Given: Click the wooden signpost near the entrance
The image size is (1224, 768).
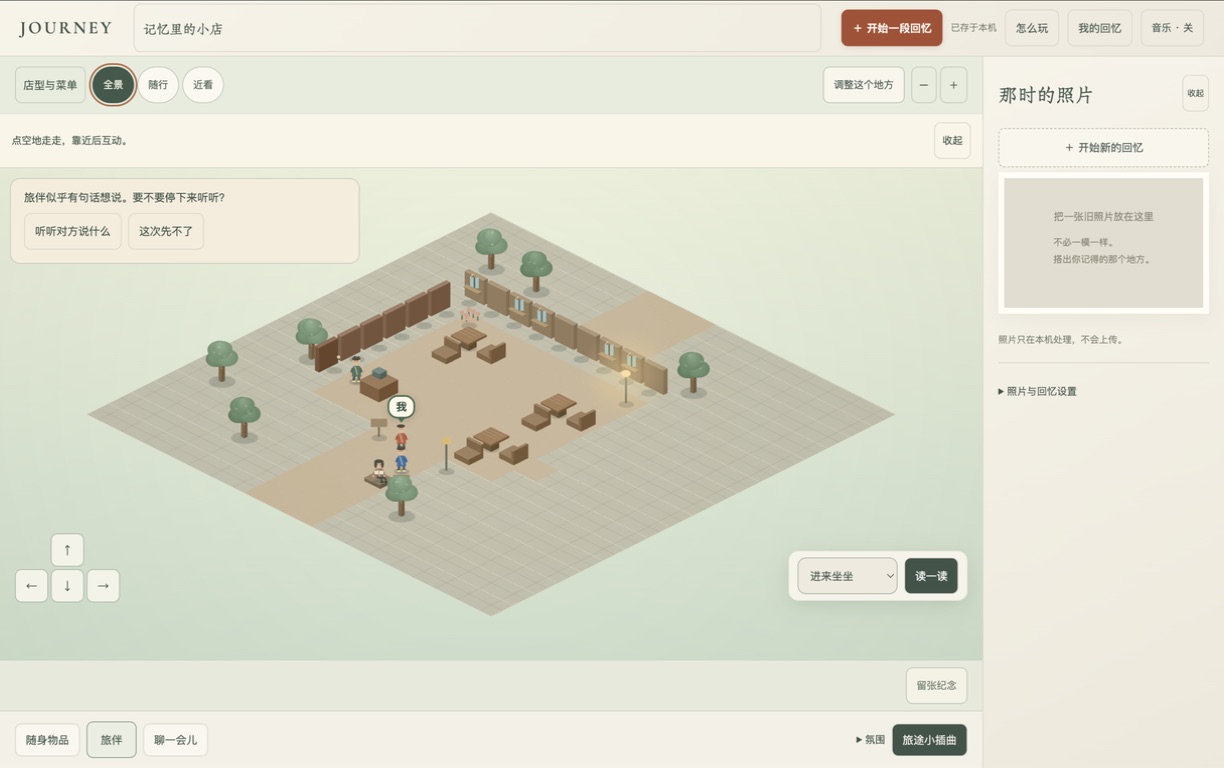Looking at the screenshot, I should (x=379, y=428).
